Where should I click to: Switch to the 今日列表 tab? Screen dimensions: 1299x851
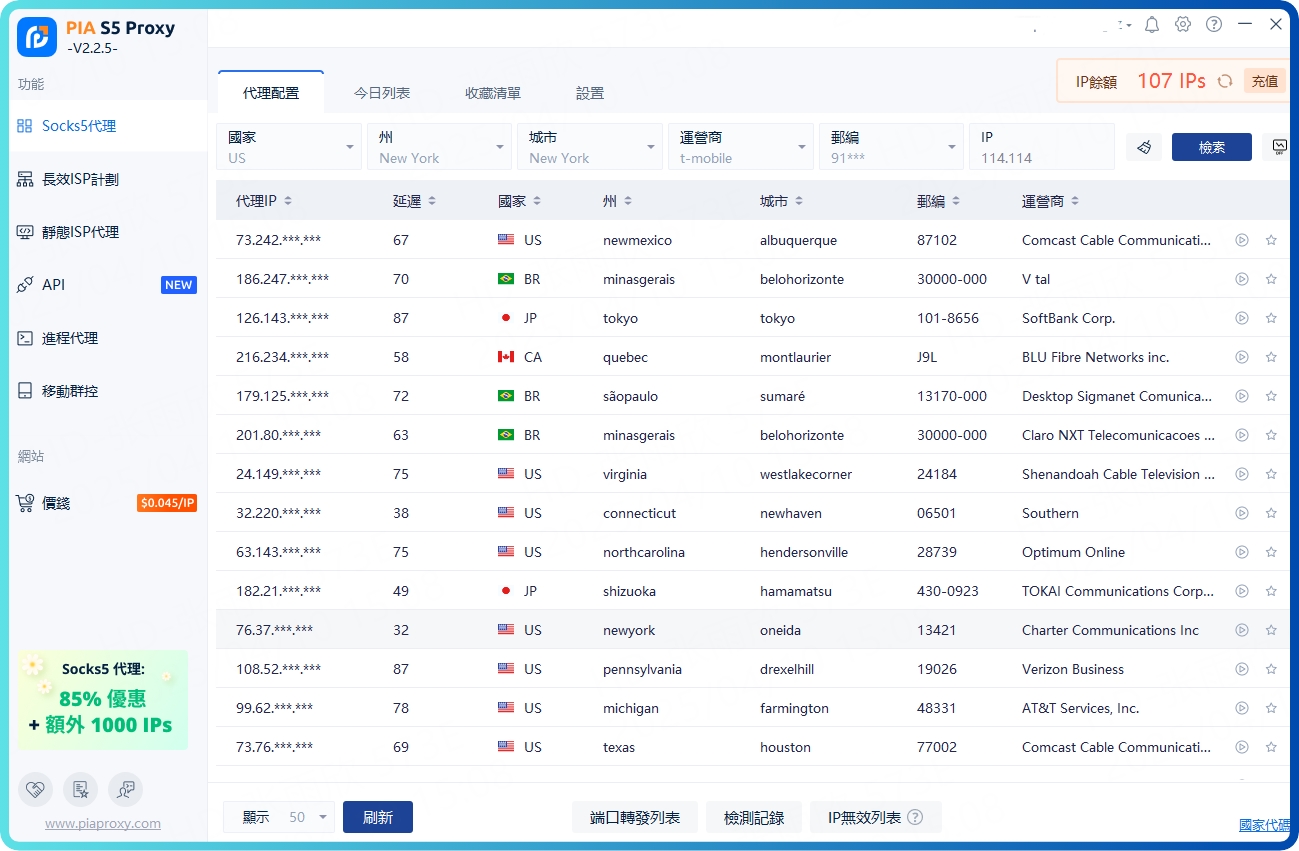click(382, 93)
